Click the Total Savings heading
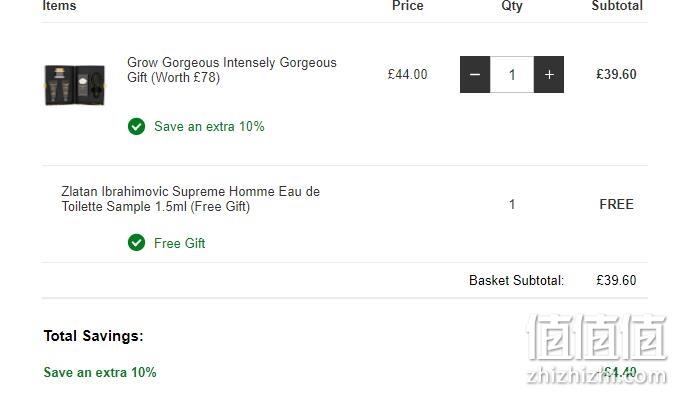676x393 pixels. tap(93, 336)
